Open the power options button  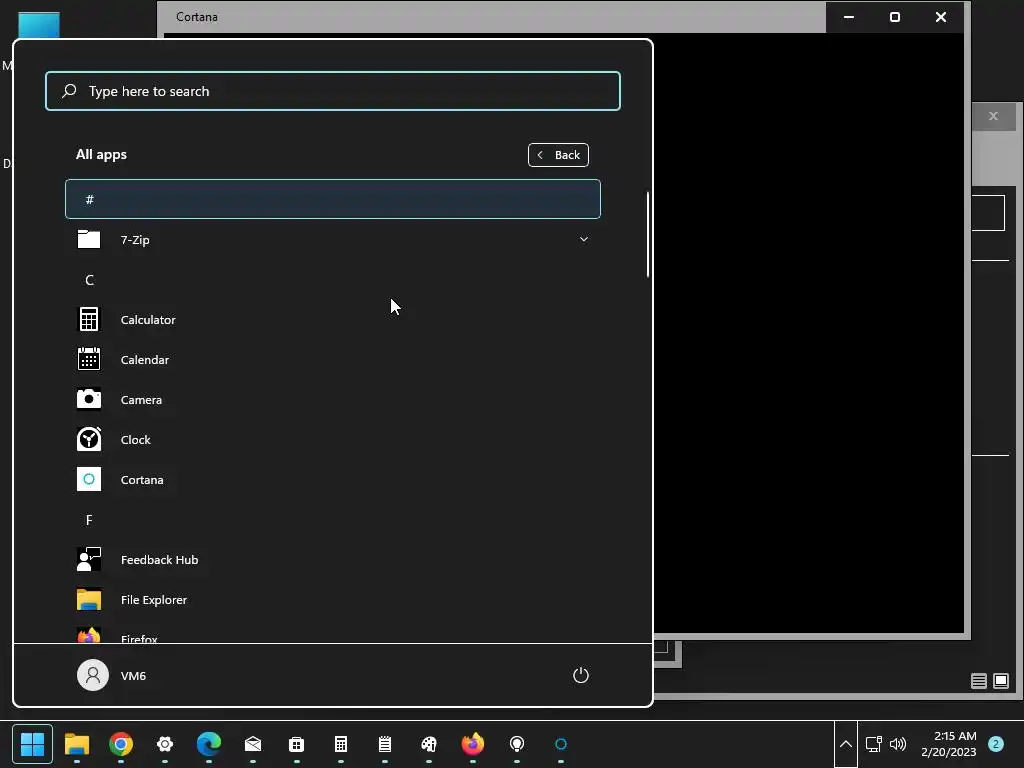(x=581, y=675)
